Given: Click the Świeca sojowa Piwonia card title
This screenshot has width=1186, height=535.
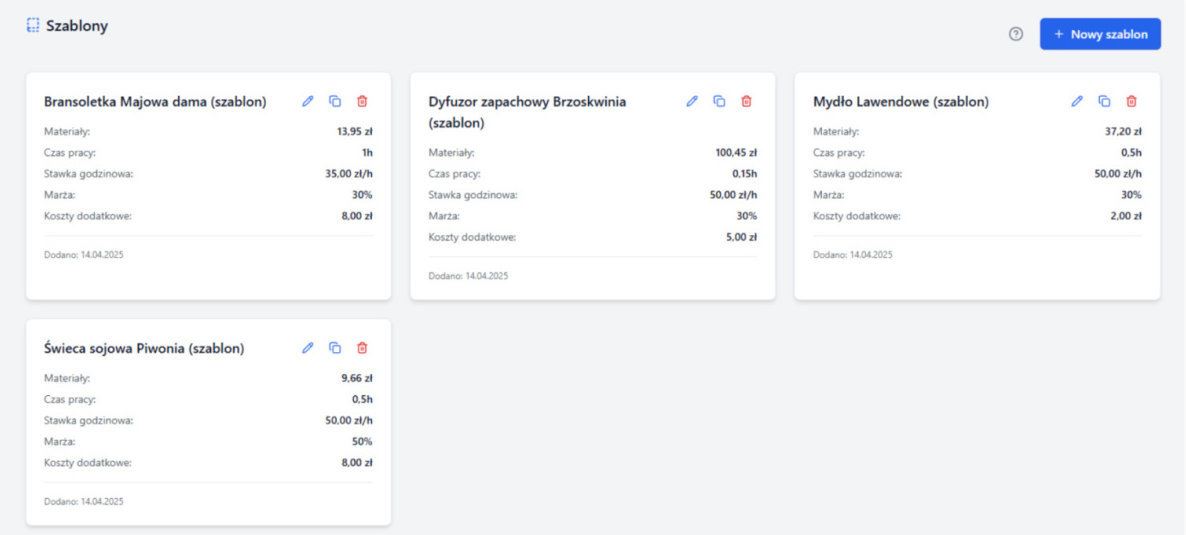Looking at the screenshot, I should 144,349.
